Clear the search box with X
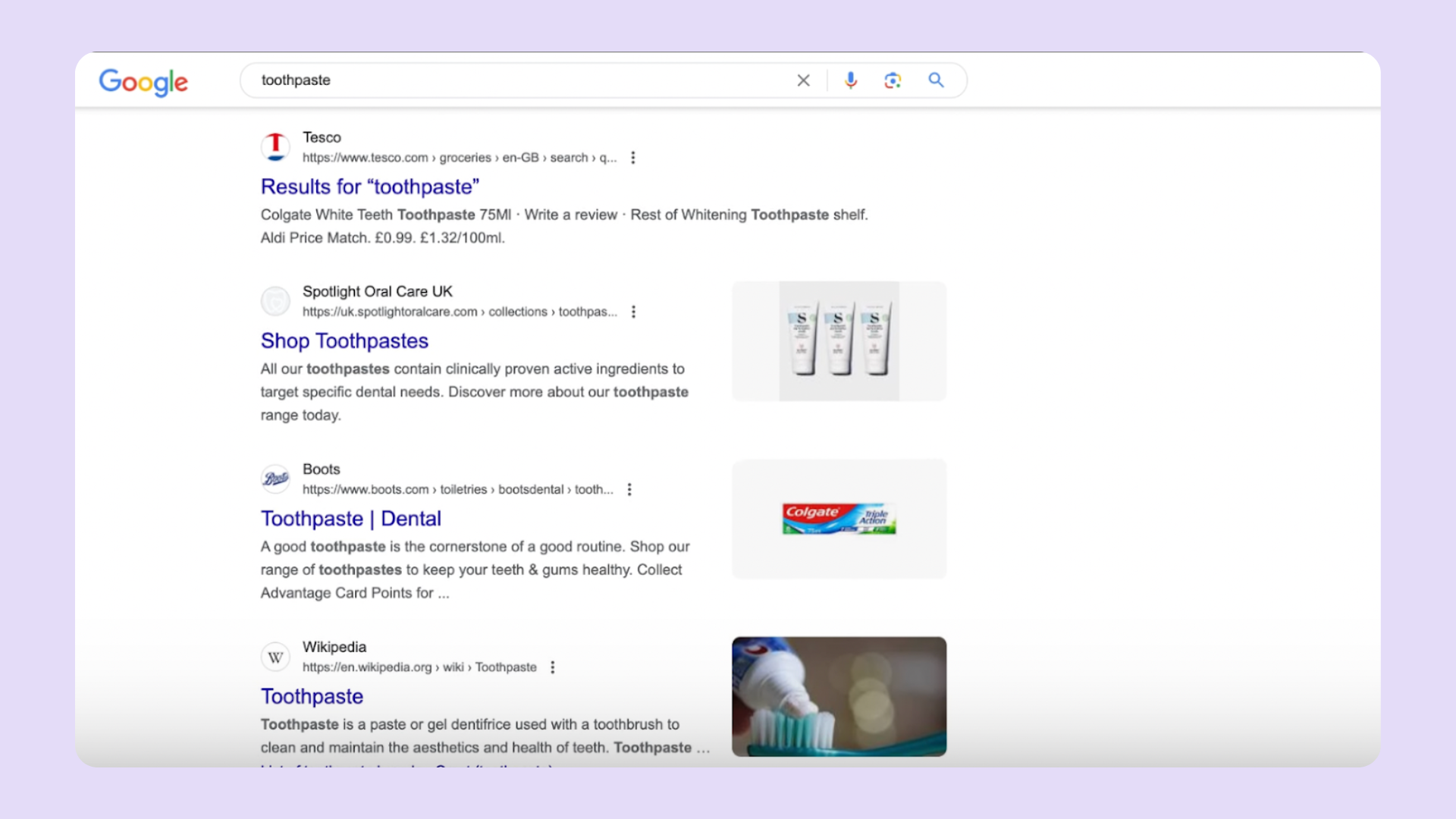 tap(803, 80)
